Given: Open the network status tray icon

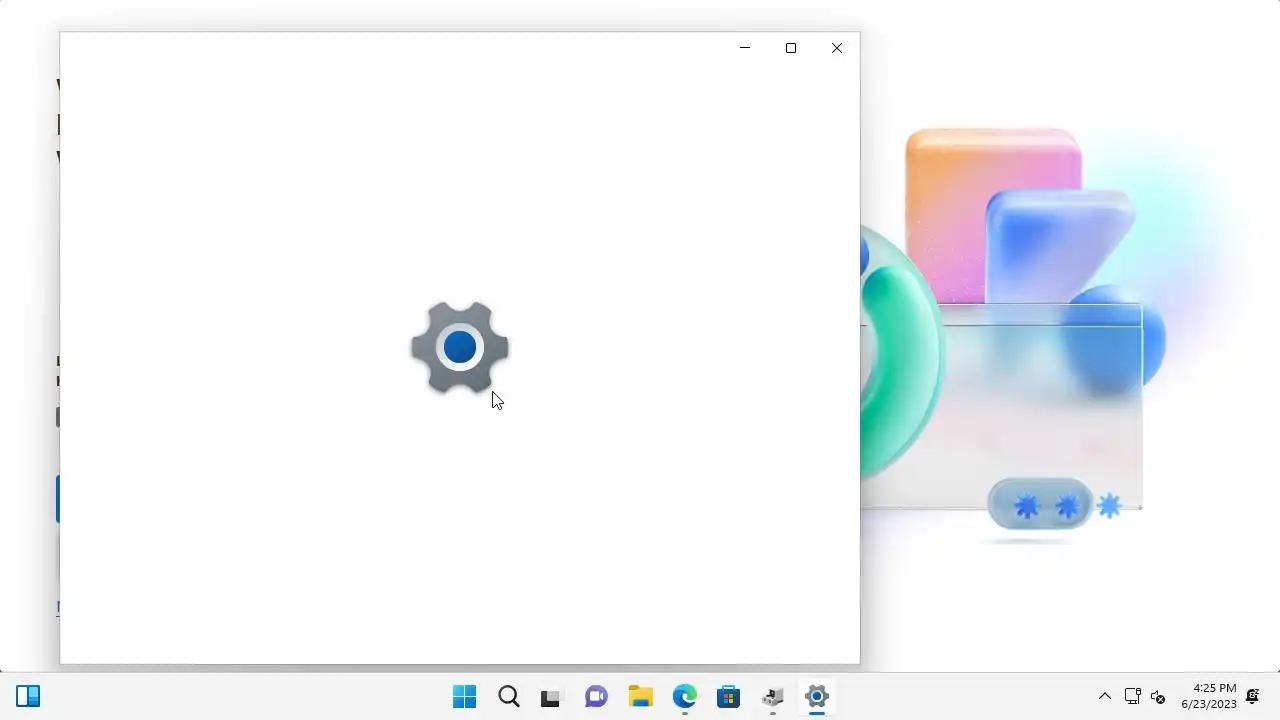Looking at the screenshot, I should [x=1133, y=696].
